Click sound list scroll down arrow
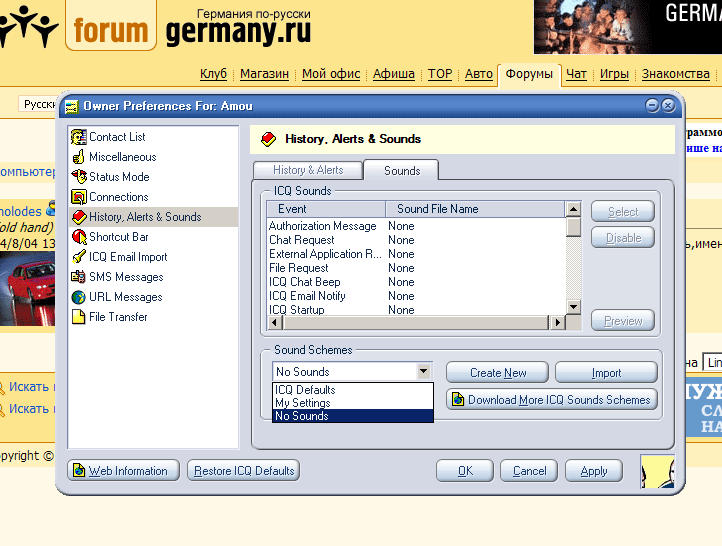This screenshot has height=546, width=722. pyautogui.click(x=573, y=307)
